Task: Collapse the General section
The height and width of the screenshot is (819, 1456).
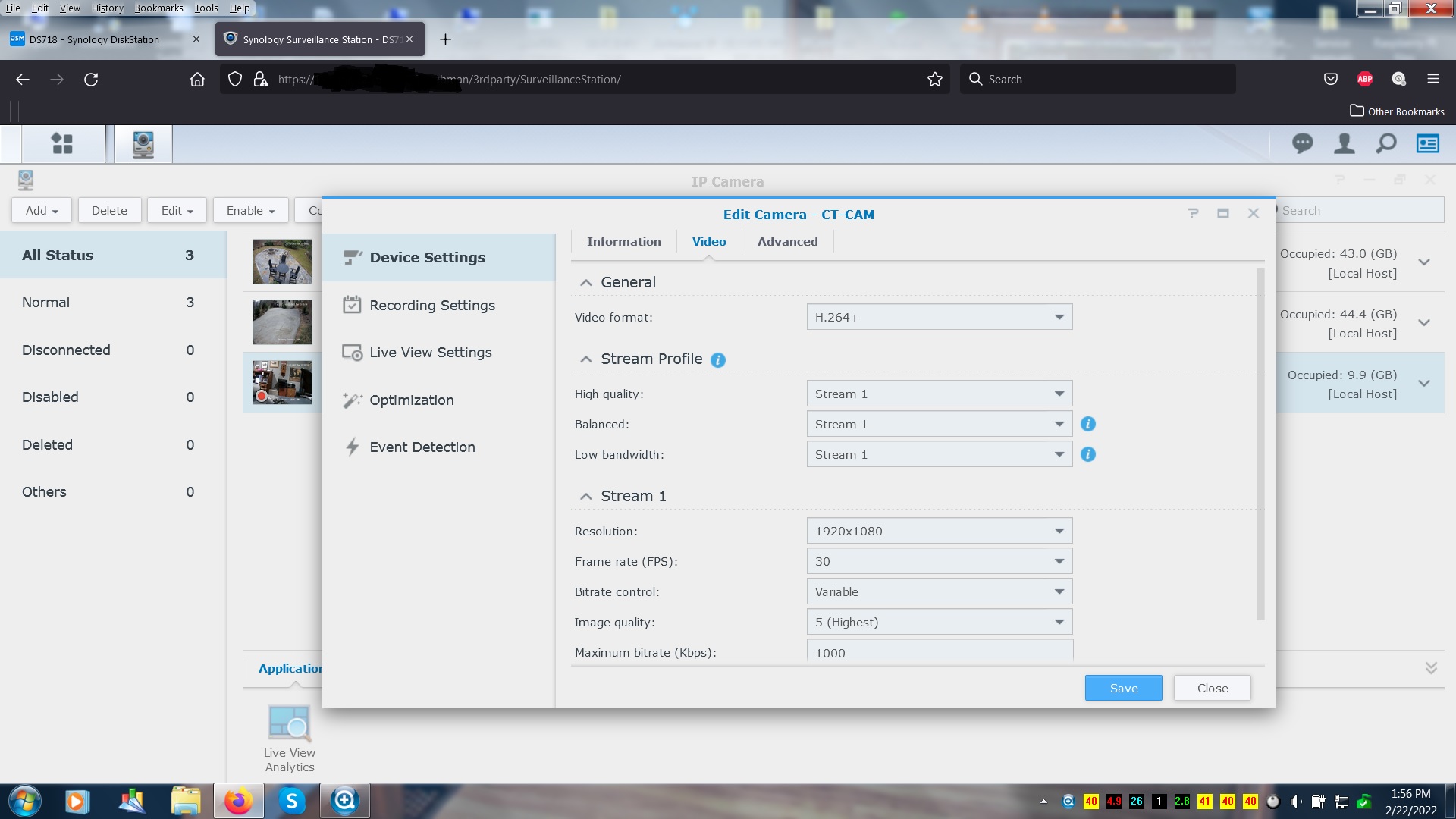Action: 585,283
